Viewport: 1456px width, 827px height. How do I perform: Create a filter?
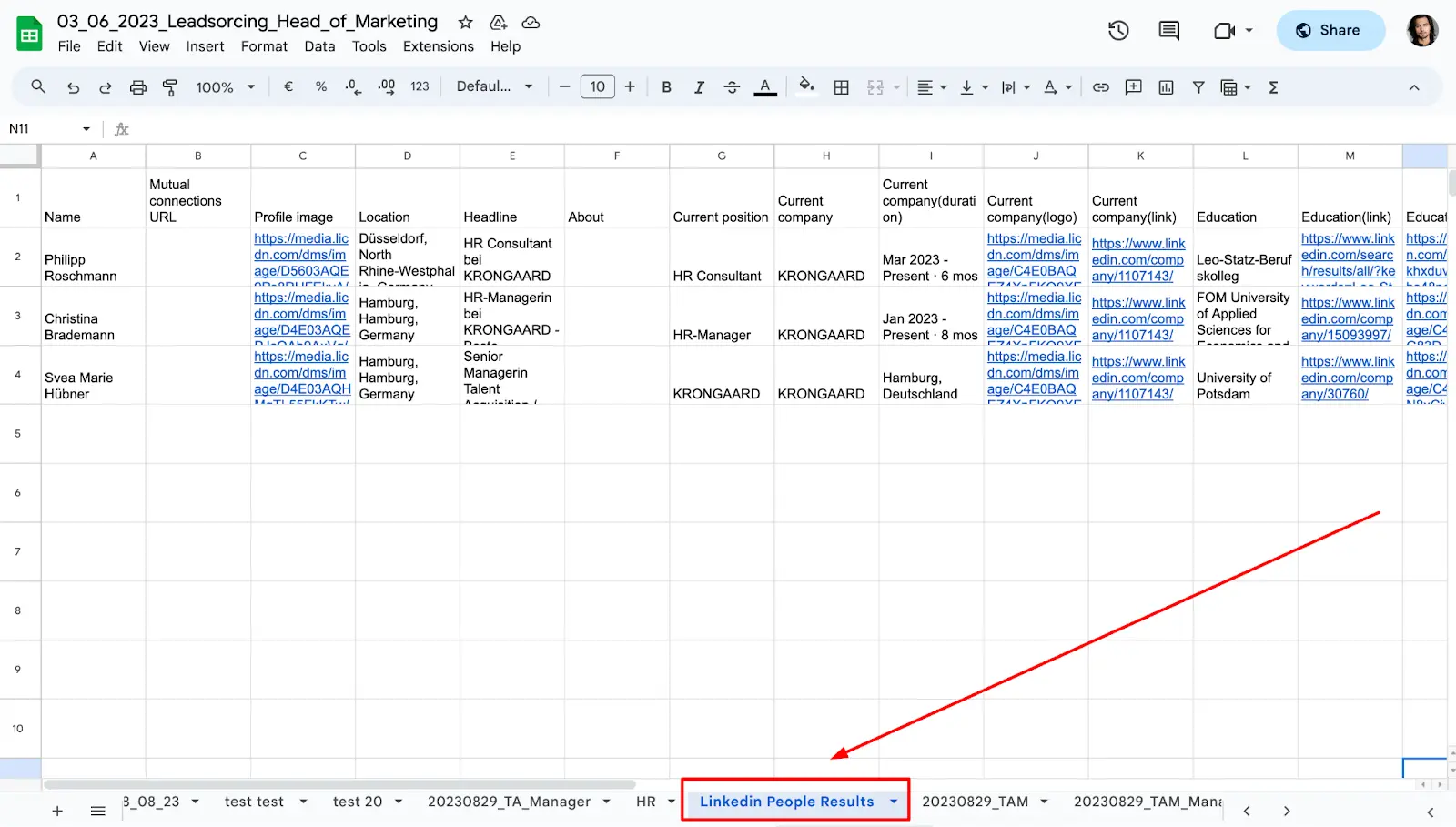tap(1198, 87)
